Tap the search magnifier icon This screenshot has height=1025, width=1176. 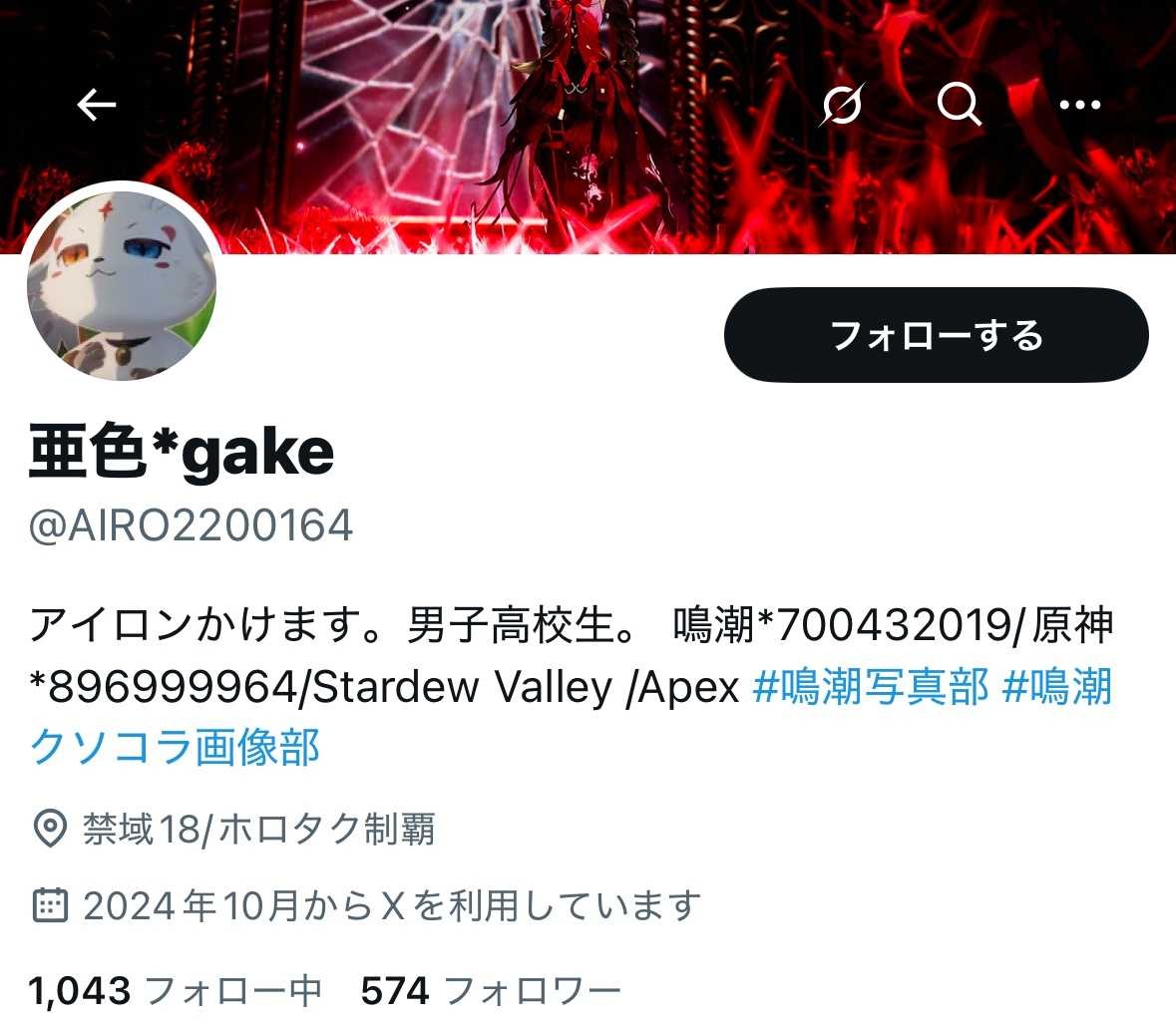(x=960, y=103)
